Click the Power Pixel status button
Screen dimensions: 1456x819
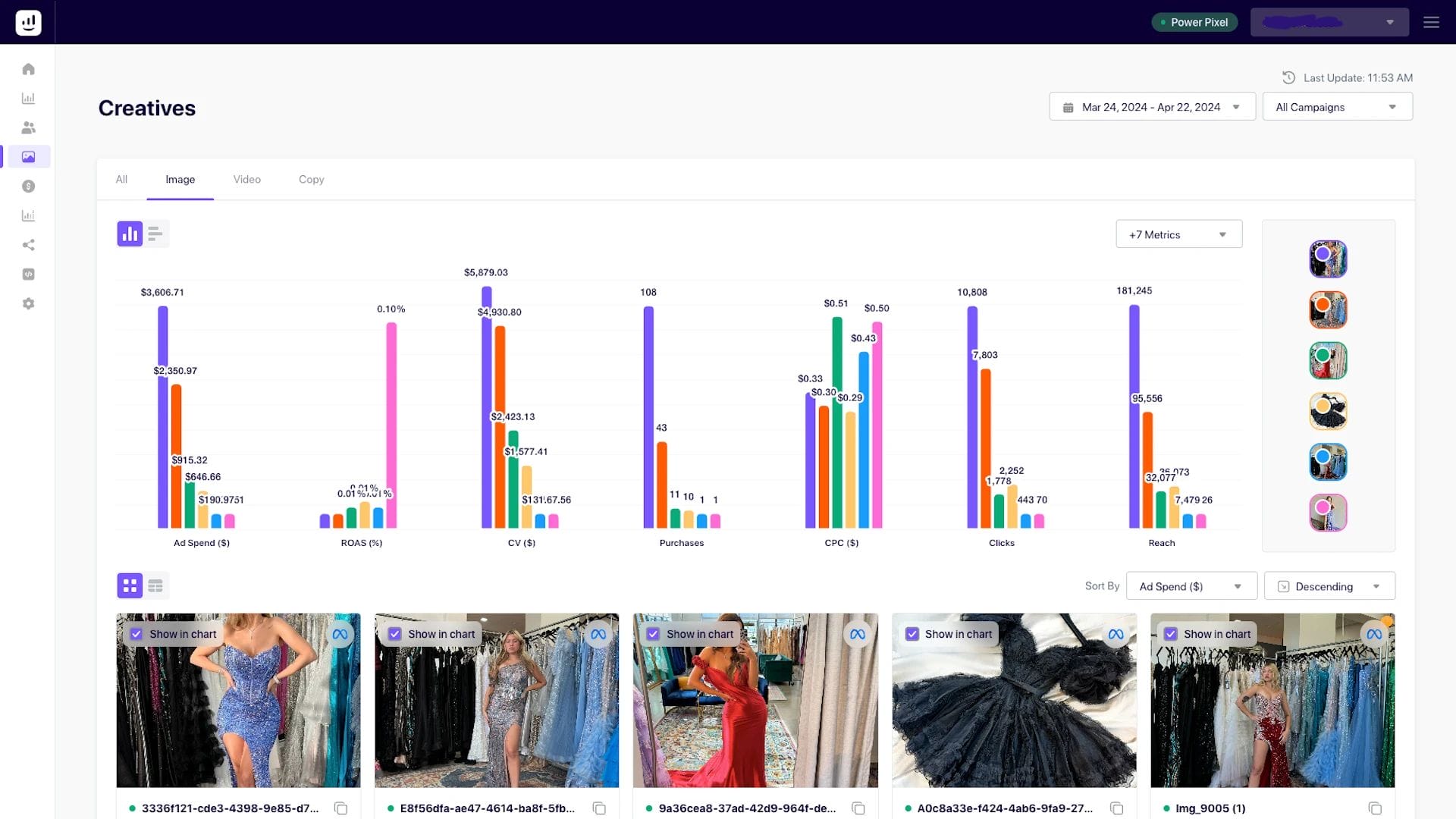pos(1194,22)
